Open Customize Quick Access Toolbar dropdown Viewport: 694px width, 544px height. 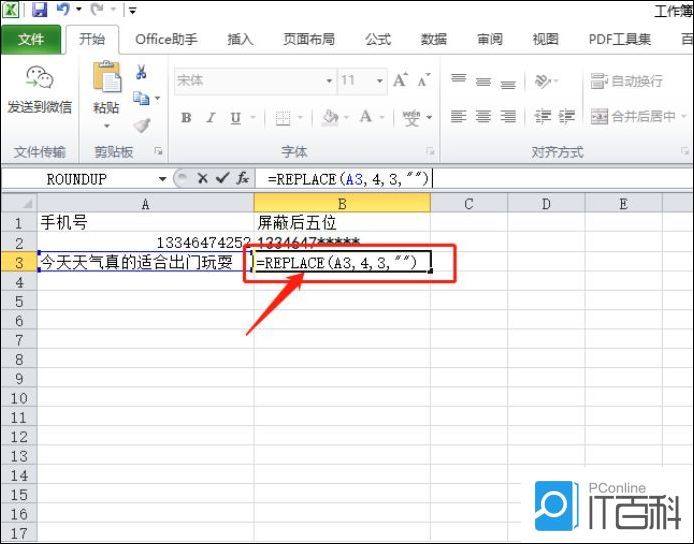tap(132, 10)
